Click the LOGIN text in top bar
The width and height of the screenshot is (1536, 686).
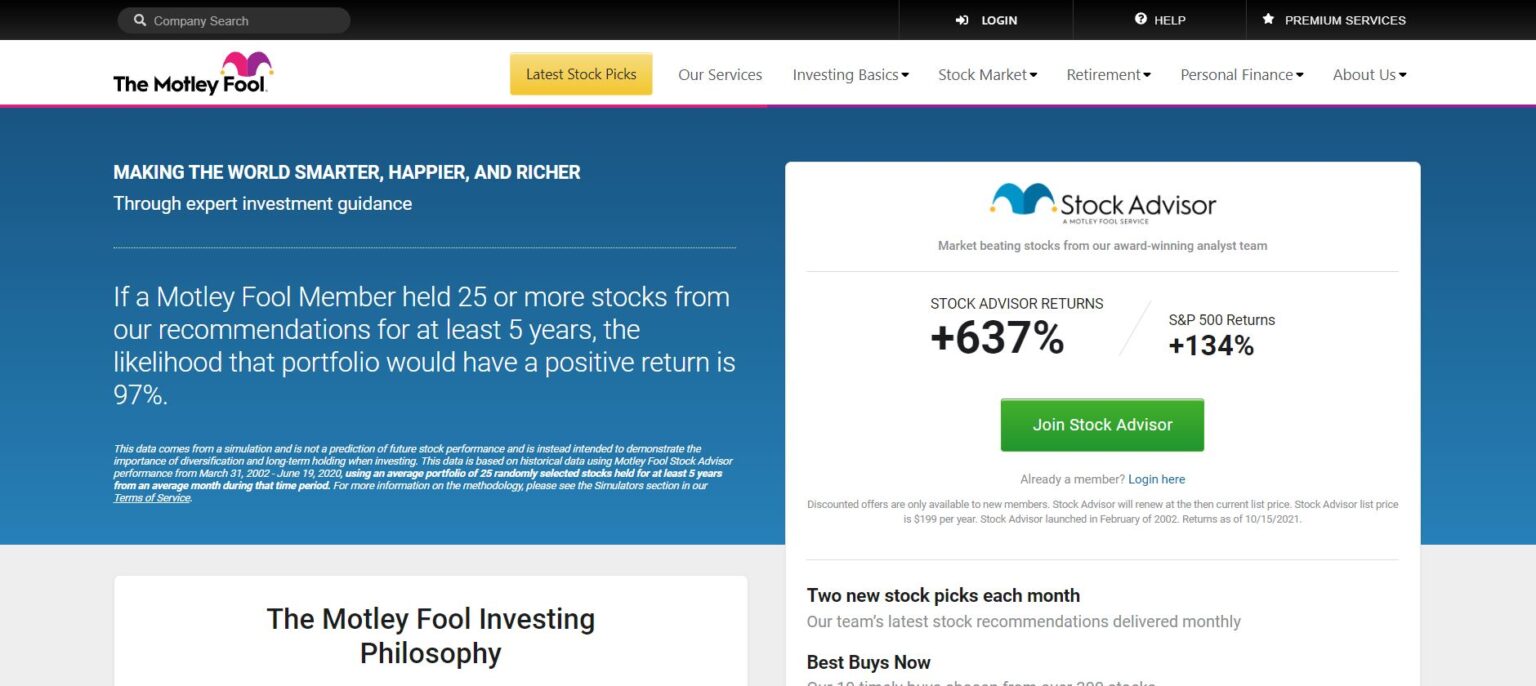(x=999, y=20)
